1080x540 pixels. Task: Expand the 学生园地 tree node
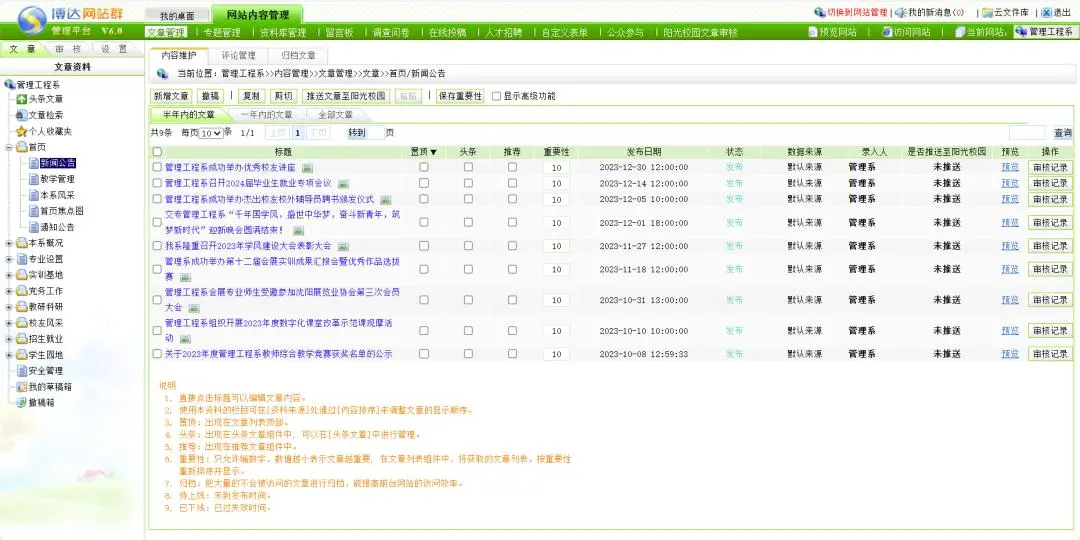9,355
